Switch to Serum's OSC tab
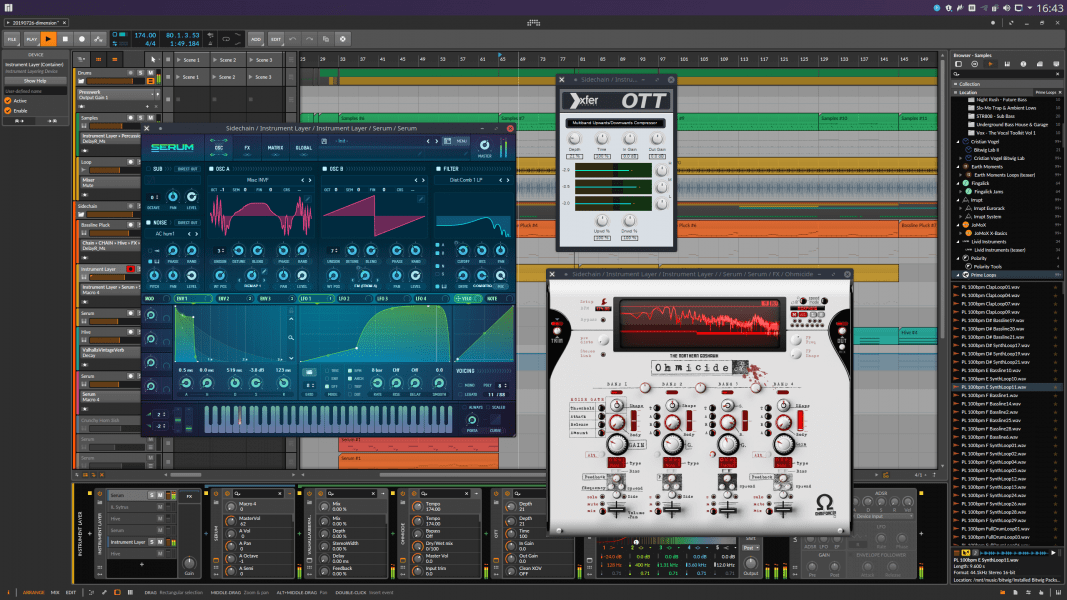 point(219,147)
